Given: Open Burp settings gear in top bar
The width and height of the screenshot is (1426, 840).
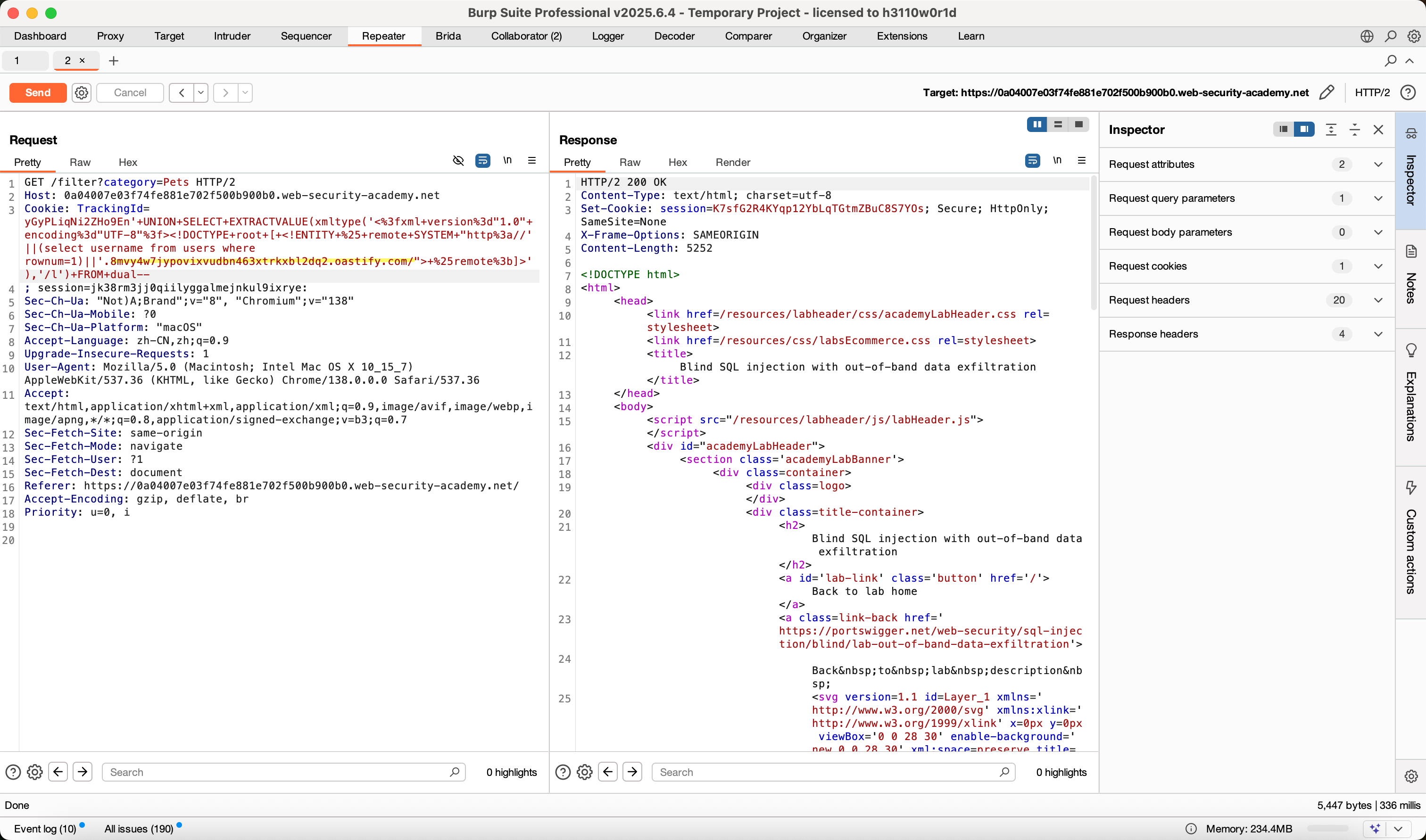Looking at the screenshot, I should click(1414, 36).
